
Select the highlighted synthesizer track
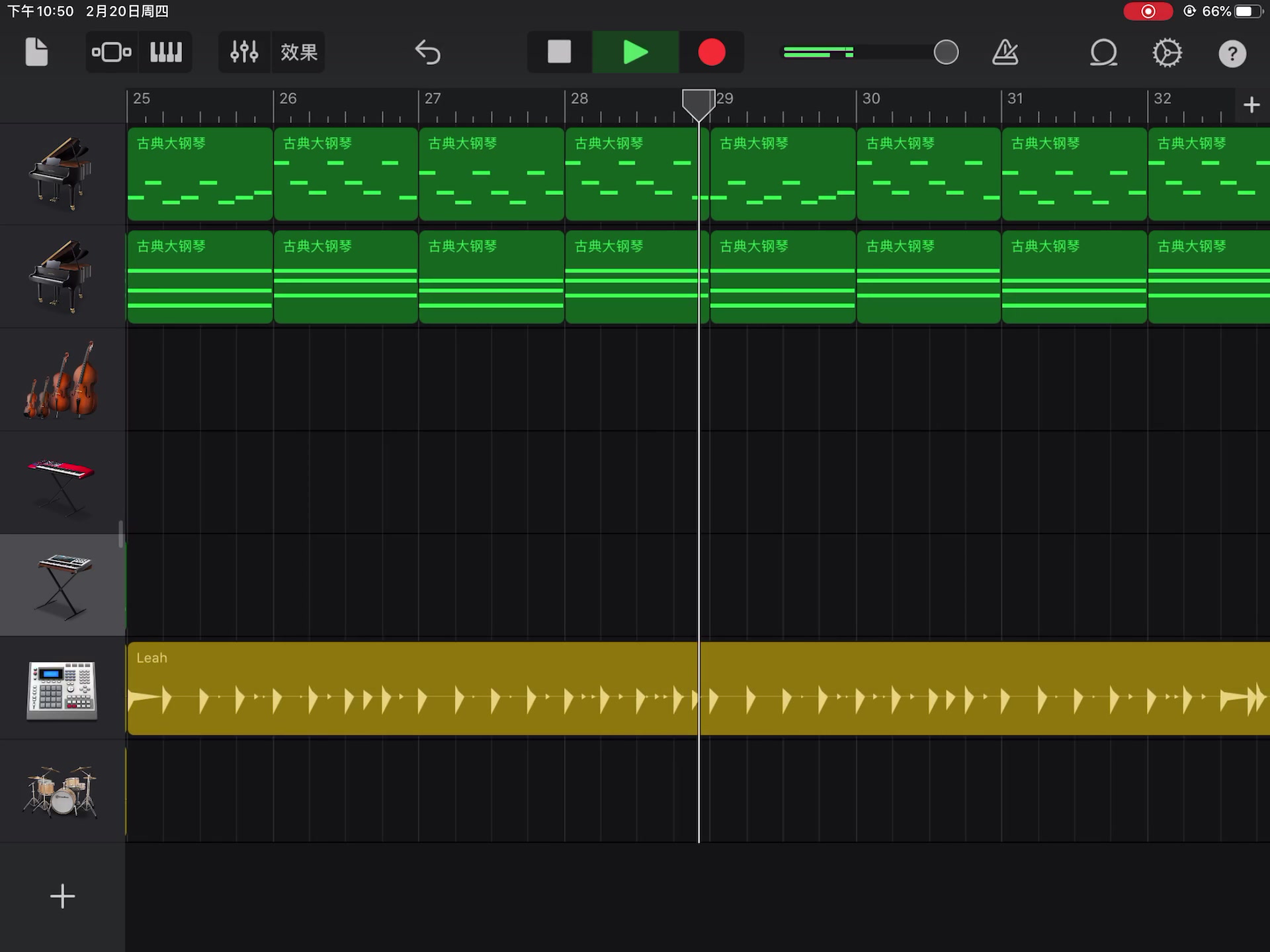pos(63,586)
